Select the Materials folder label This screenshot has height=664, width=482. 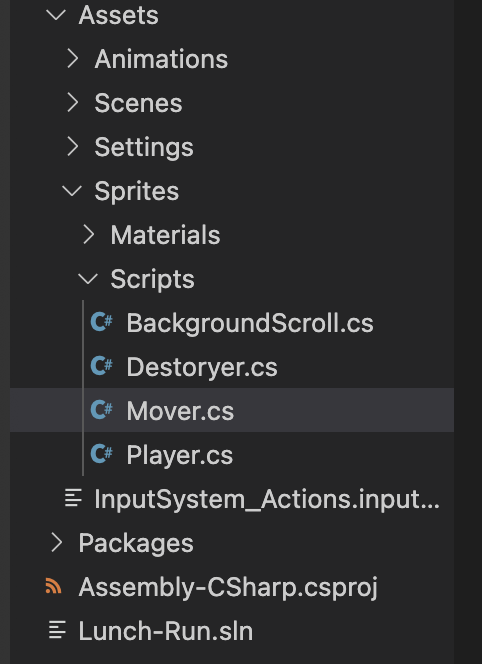tap(166, 235)
